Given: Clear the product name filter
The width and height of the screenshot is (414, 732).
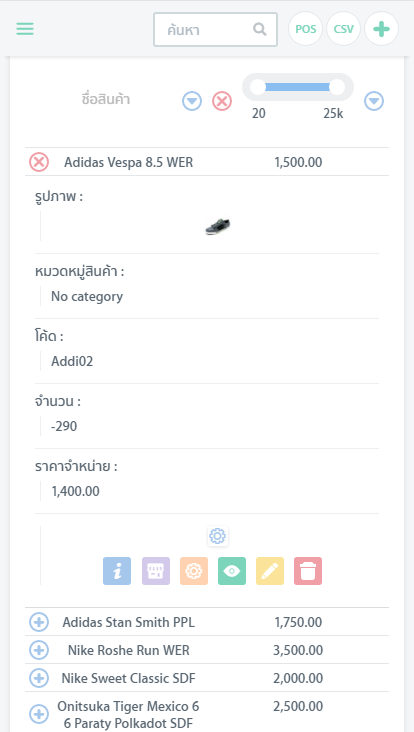Looking at the screenshot, I should coord(222,101).
